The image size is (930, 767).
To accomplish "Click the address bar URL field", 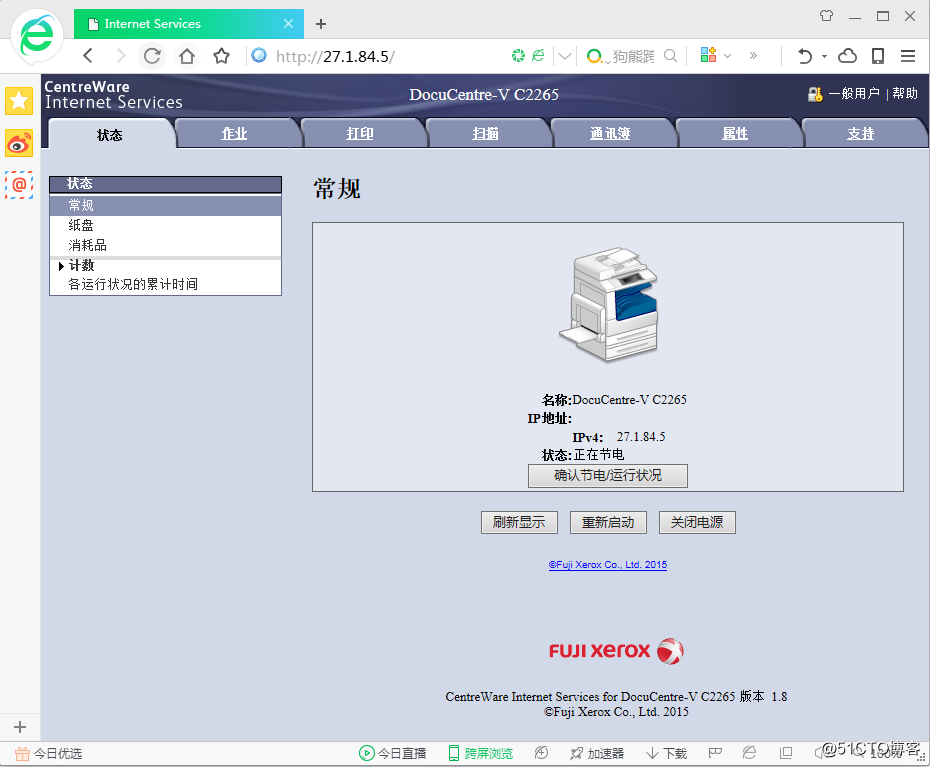I will tap(380, 56).
